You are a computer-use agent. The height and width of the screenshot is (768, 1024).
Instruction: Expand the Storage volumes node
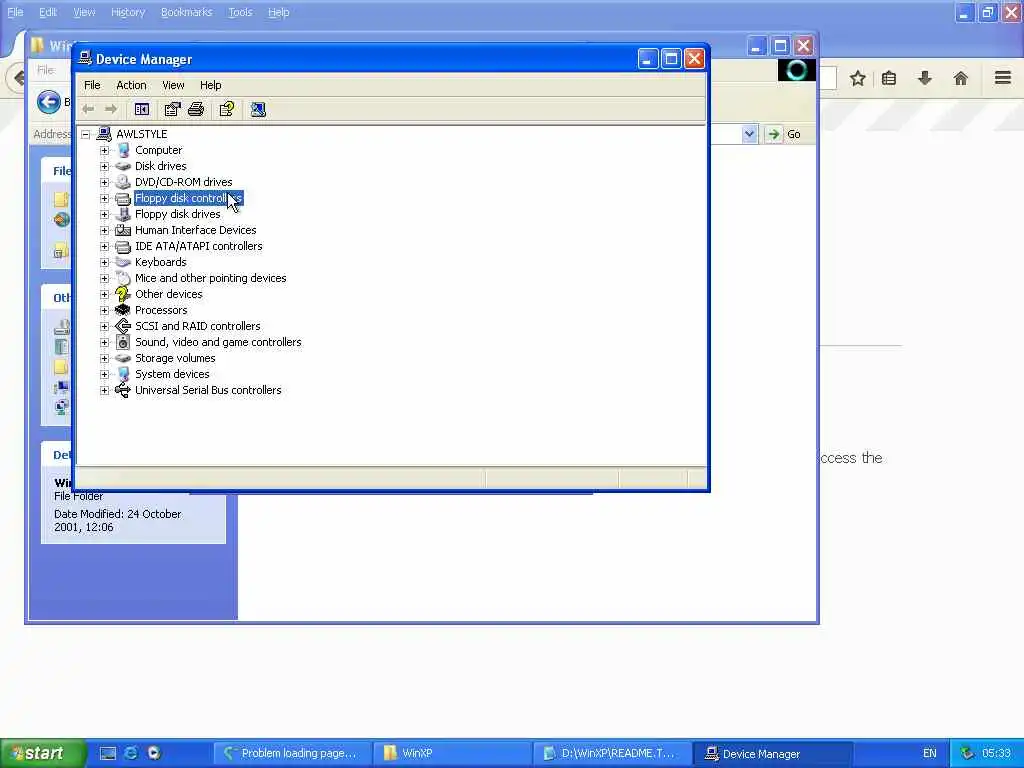(x=104, y=359)
